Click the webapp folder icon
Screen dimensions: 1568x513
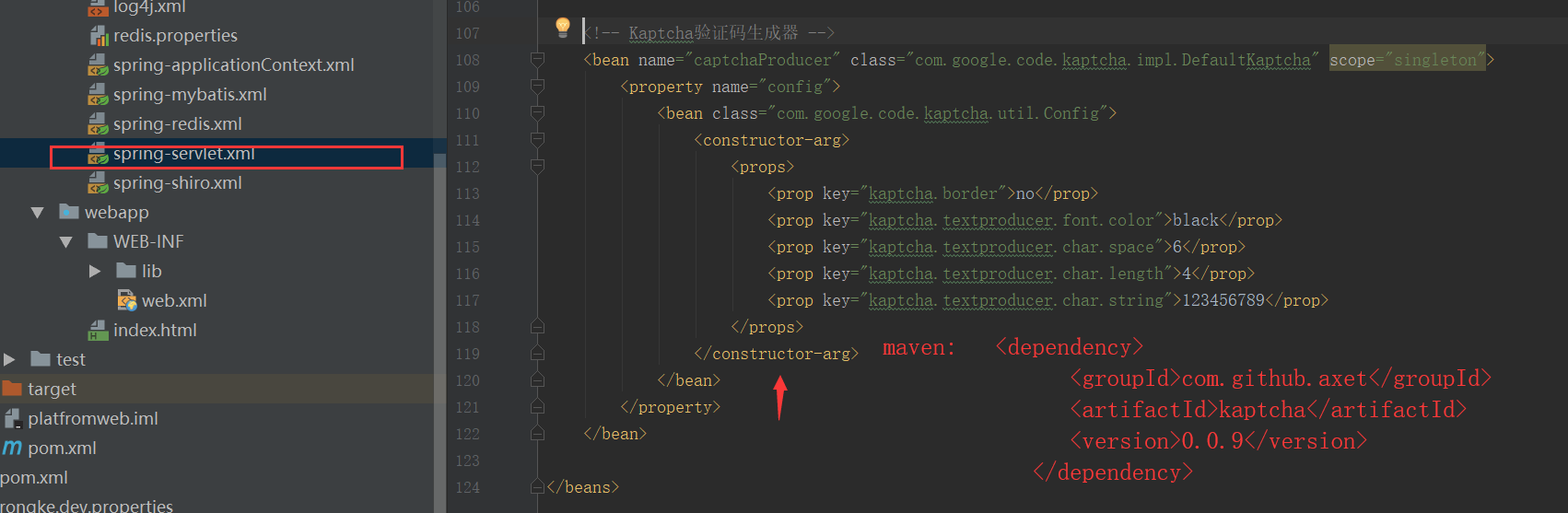[69, 212]
